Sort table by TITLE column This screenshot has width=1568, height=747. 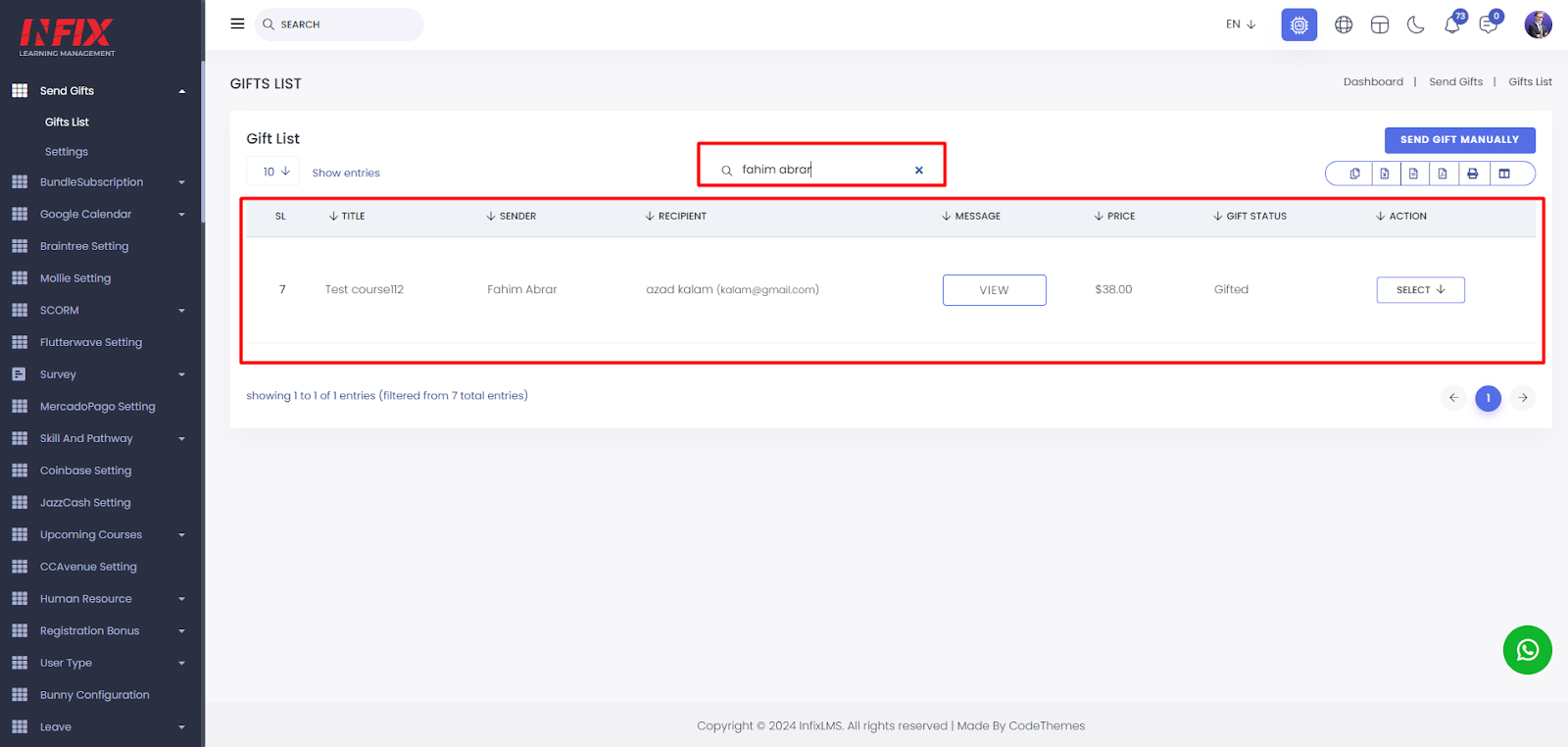(347, 217)
